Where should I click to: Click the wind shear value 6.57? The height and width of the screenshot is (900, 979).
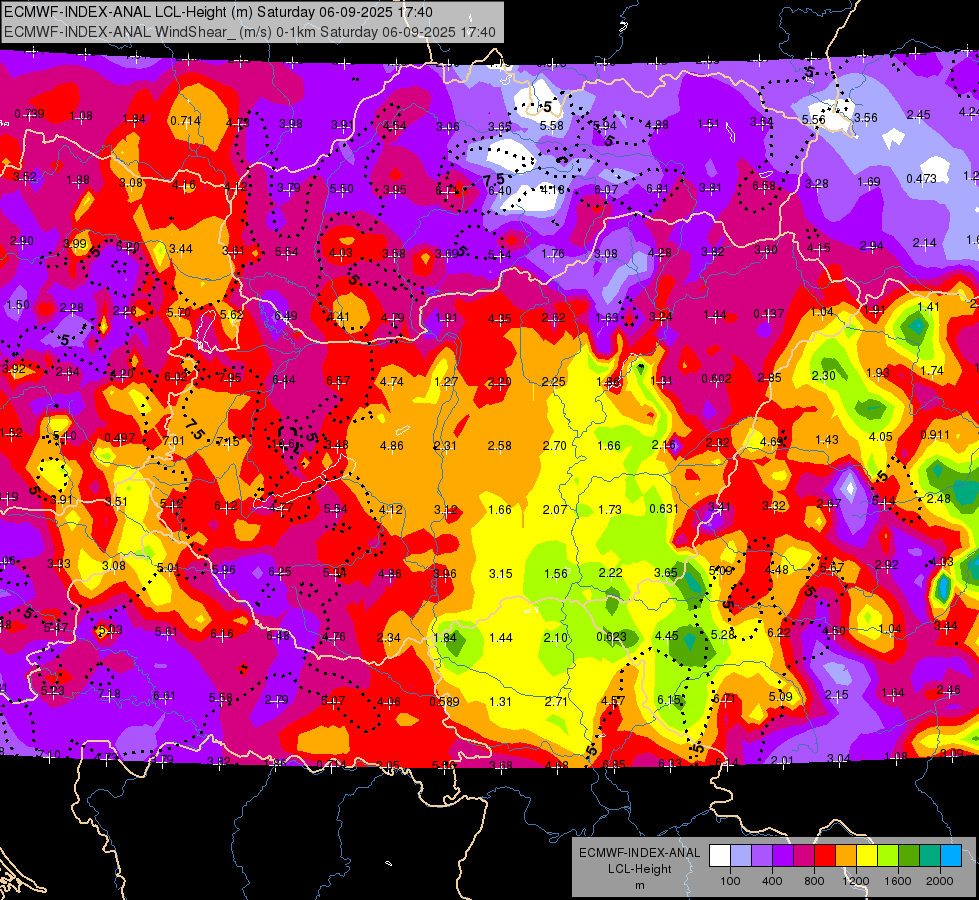338,380
